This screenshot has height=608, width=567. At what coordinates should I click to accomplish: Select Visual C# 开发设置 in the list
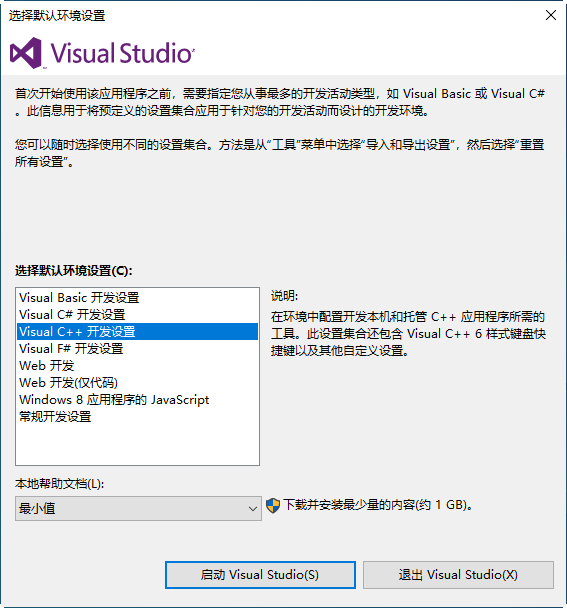click(x=137, y=315)
